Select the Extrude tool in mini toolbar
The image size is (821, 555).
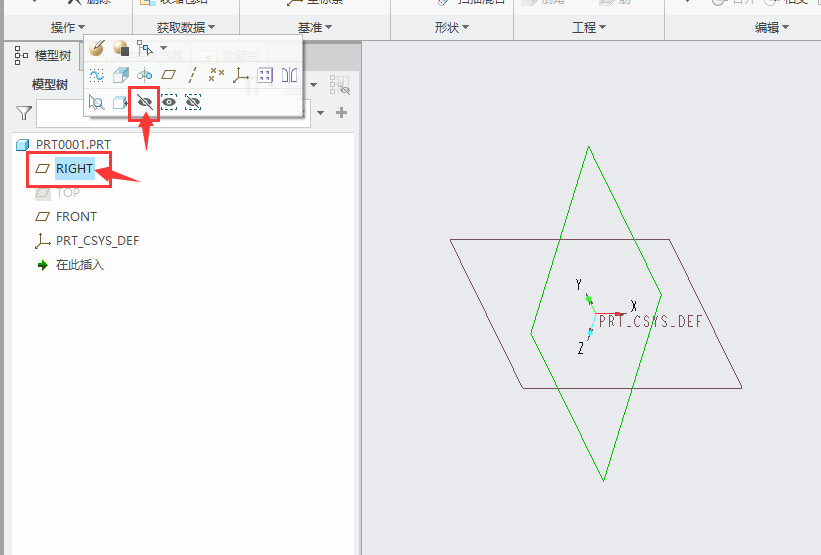[x=121, y=75]
